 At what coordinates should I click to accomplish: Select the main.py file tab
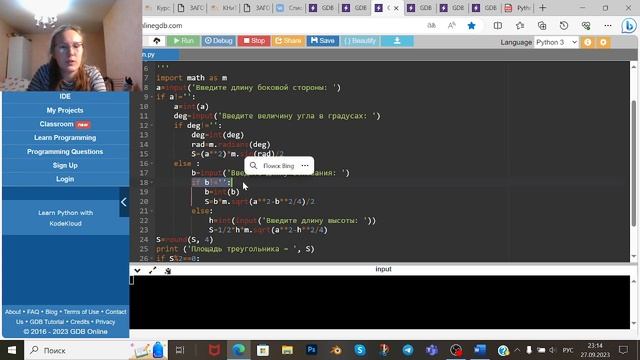point(160,55)
